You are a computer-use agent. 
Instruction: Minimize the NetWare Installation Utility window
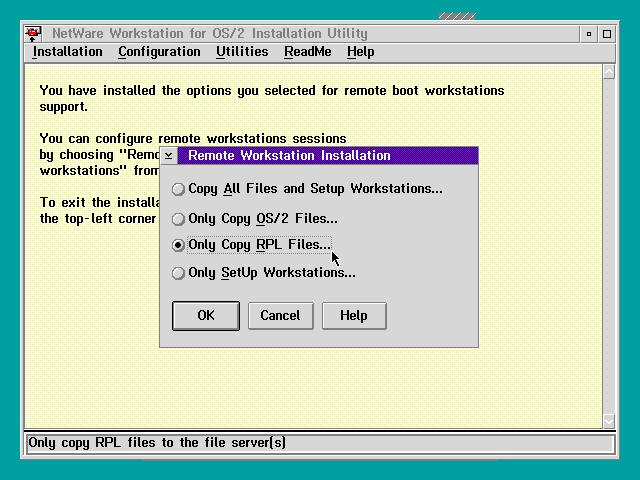pos(589,34)
